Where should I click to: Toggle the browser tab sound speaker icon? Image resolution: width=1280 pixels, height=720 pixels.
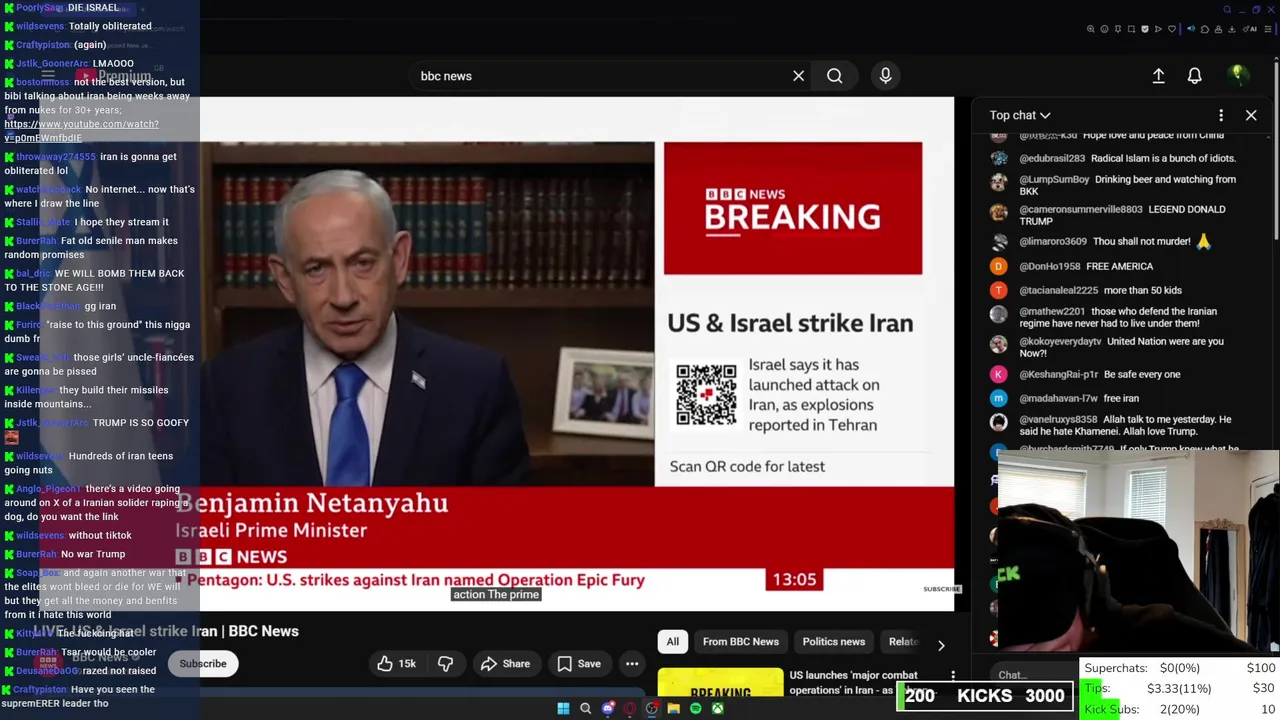tap(1191, 29)
